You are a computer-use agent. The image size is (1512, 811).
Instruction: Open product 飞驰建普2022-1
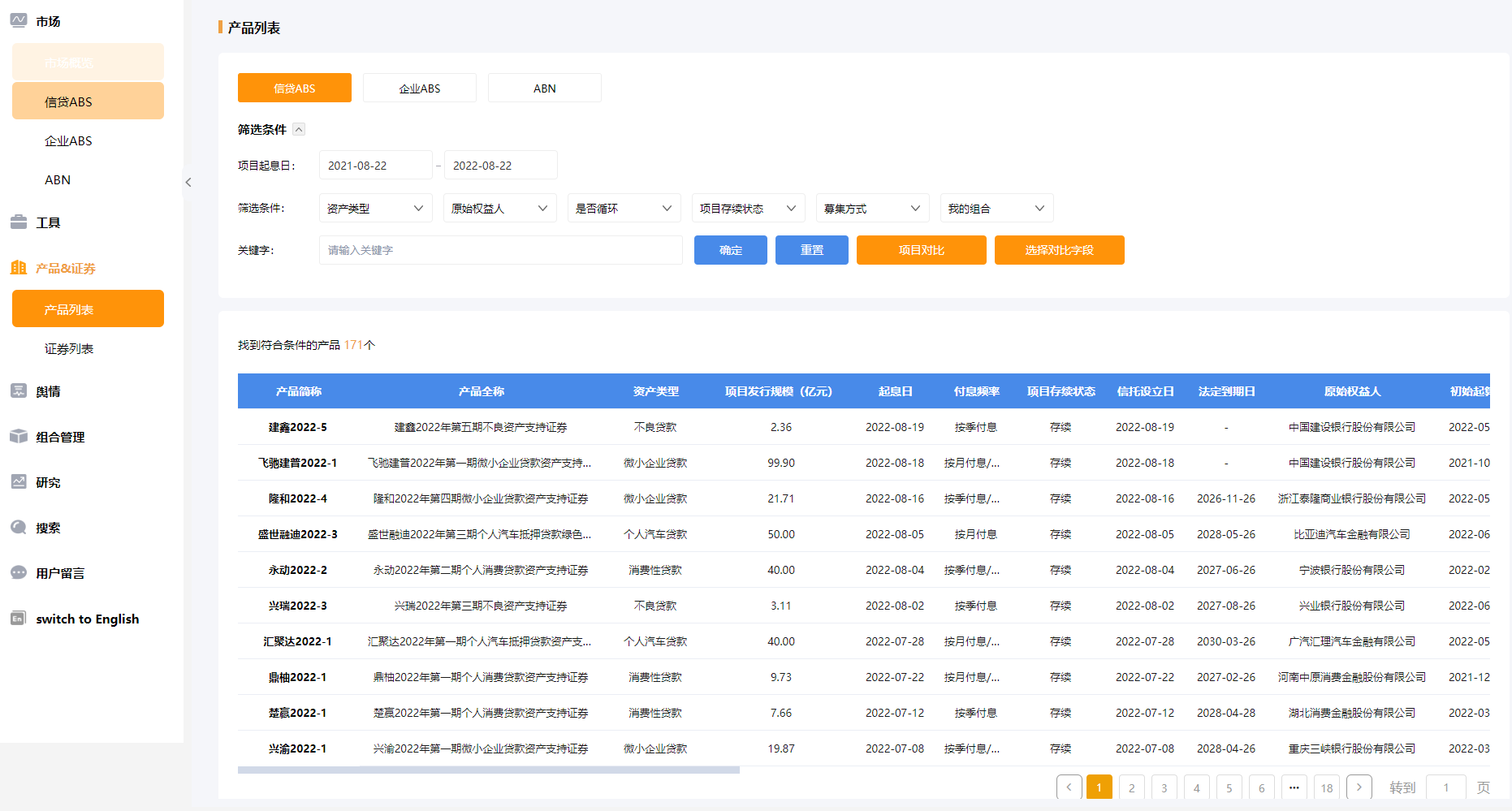pos(298,463)
